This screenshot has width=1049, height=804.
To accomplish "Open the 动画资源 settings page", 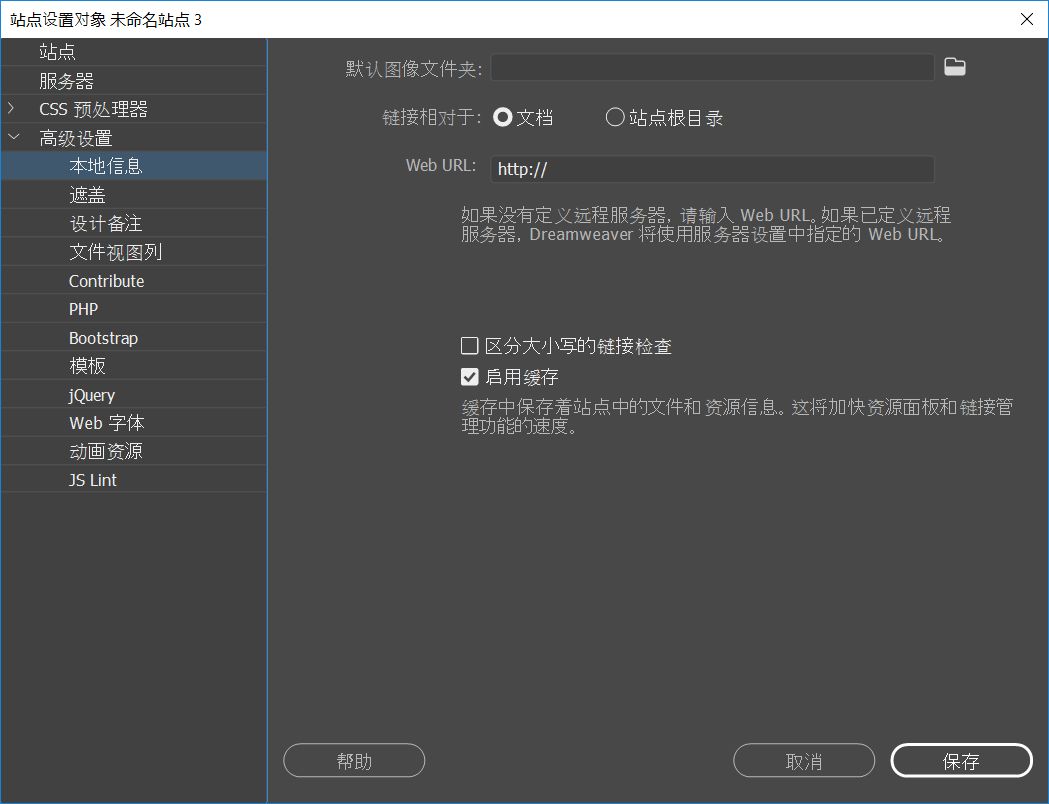I will [x=134, y=451].
